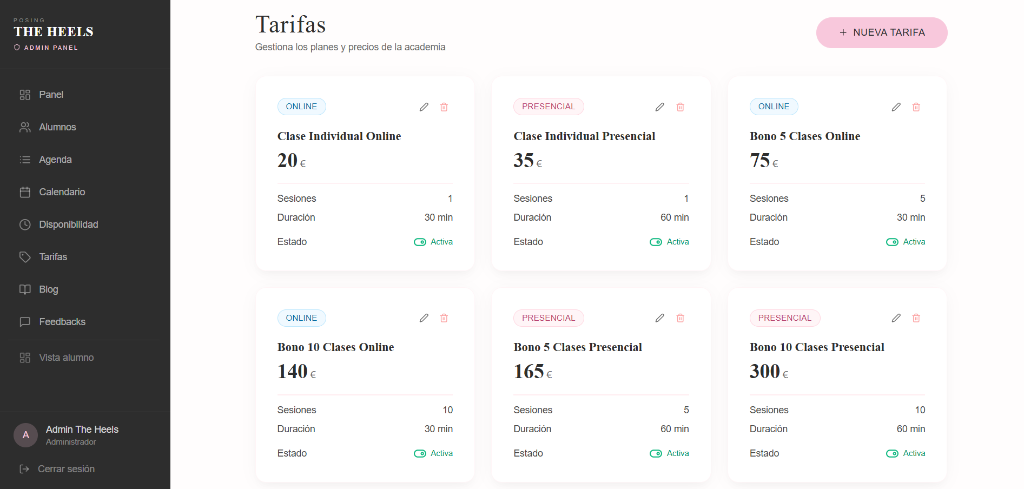Click ONLINE badge on Bono 5 Clases Online
Image resolution: width=1024 pixels, height=489 pixels.
774,106
